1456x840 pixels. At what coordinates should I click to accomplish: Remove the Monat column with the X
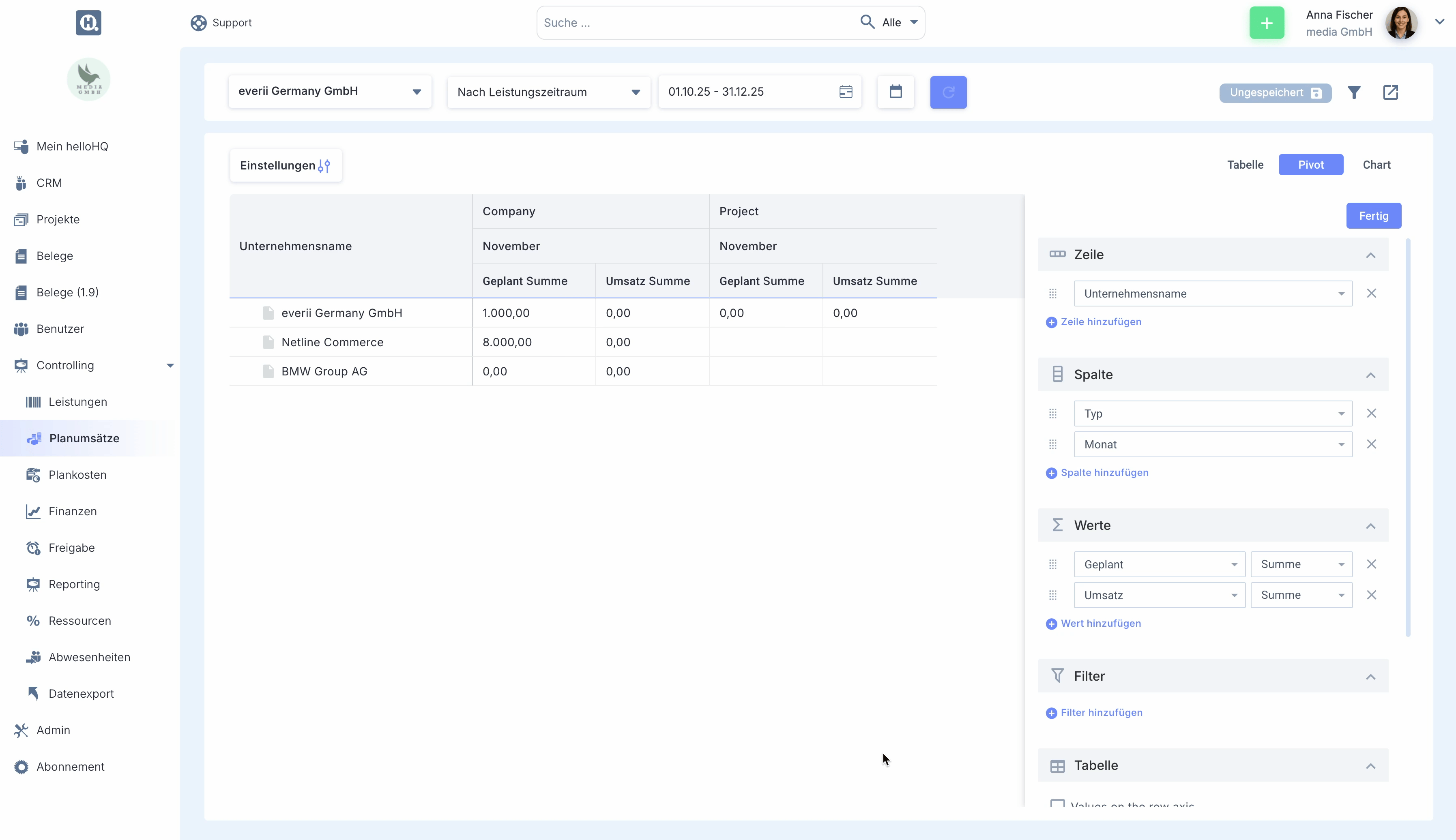[1371, 444]
